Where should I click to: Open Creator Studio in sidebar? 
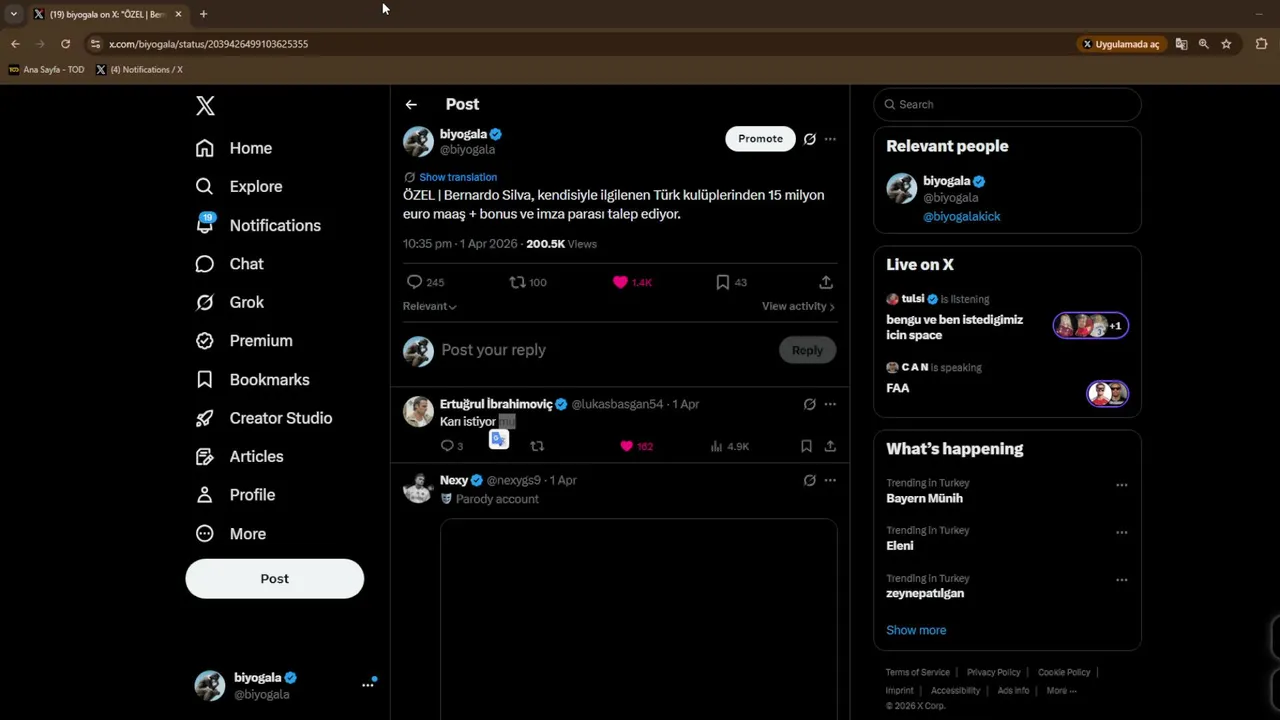coord(264,418)
